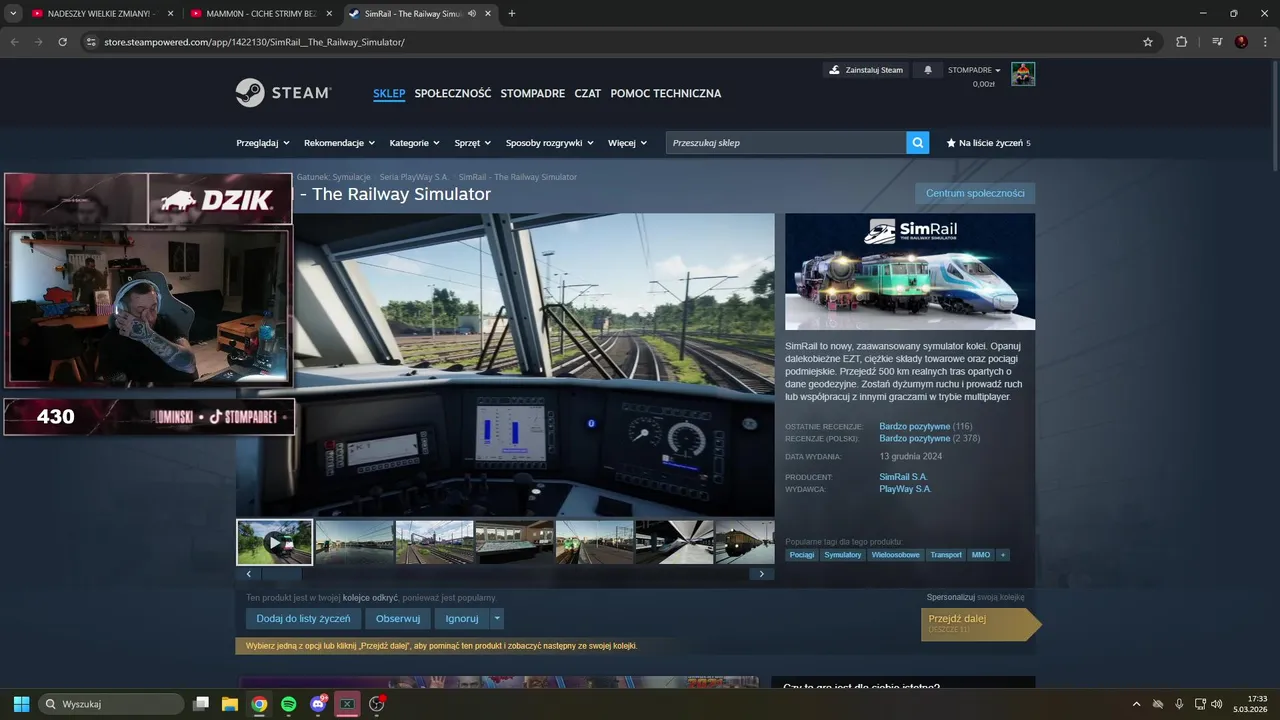Bookmark this page with star icon

click(1148, 42)
